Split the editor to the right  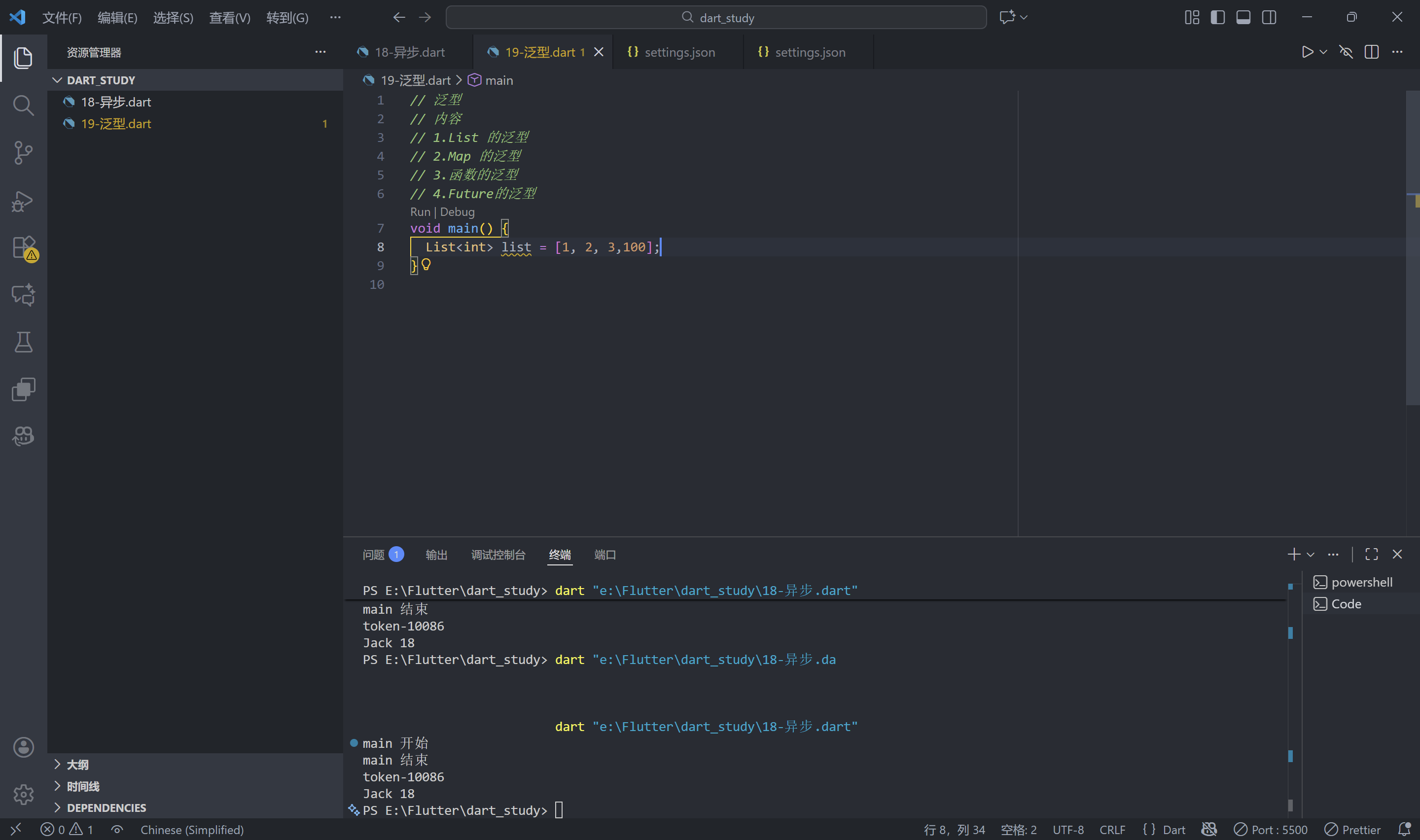(x=1371, y=52)
